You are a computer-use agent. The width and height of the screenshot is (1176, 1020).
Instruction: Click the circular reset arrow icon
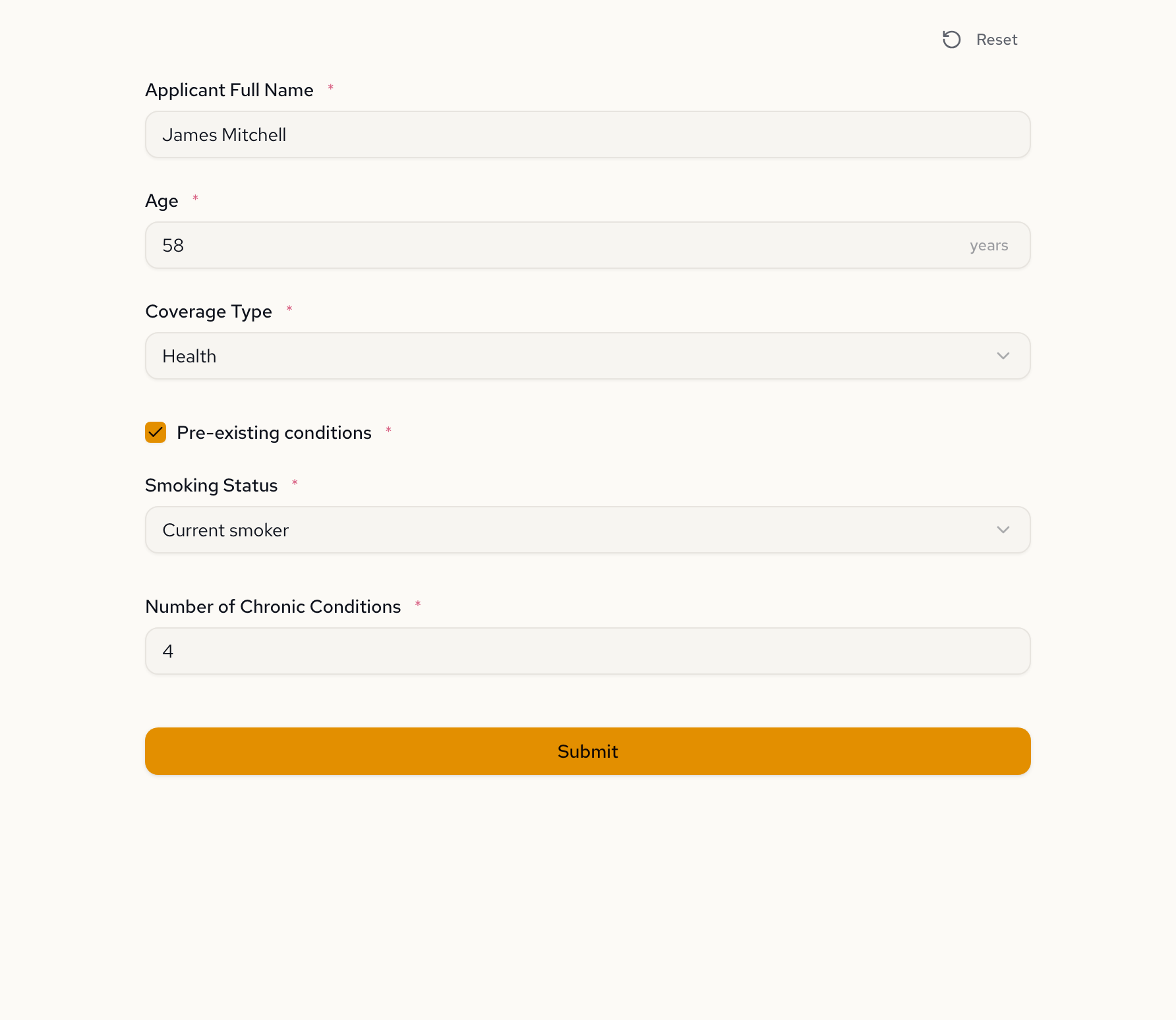(951, 40)
